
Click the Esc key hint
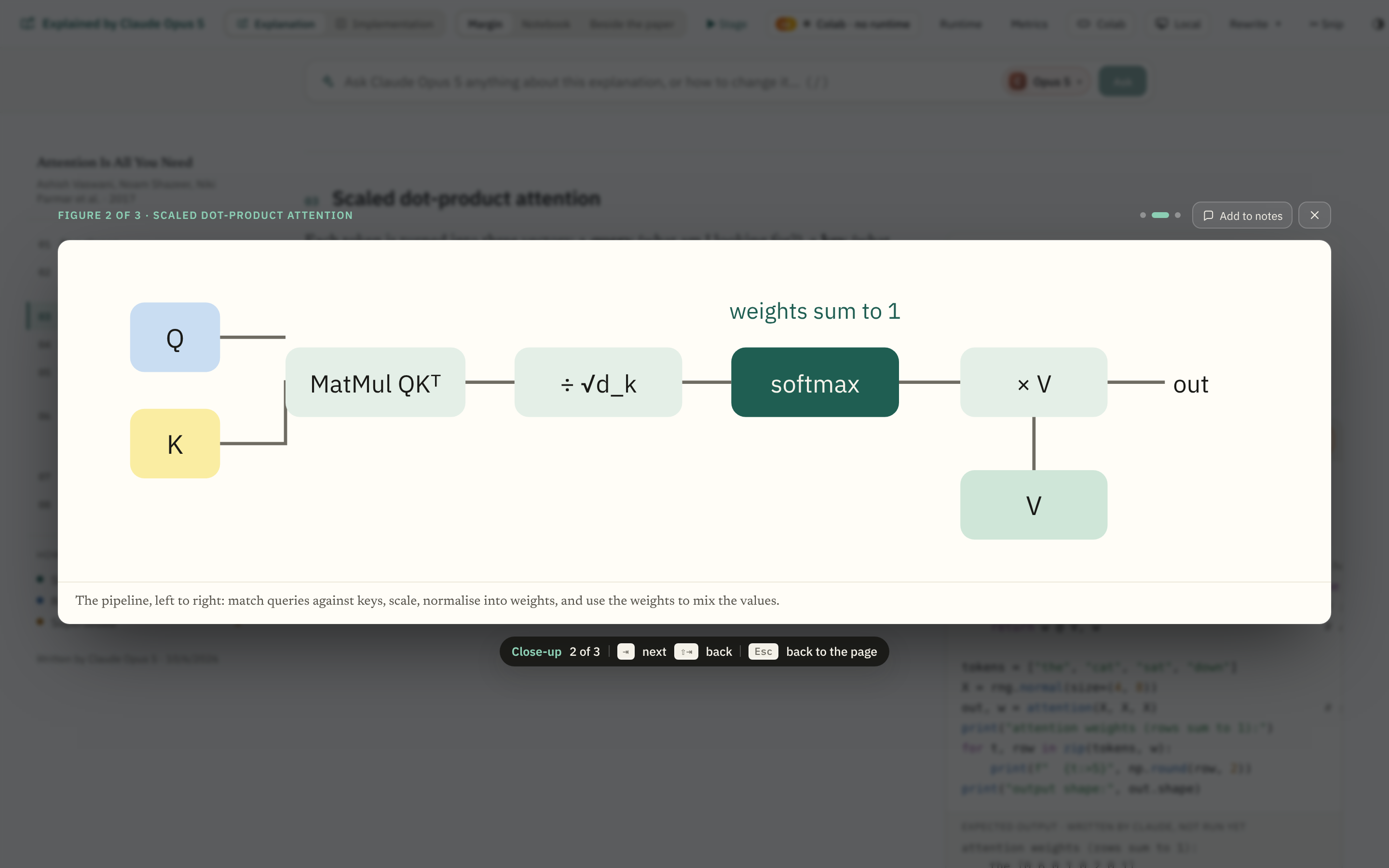click(763, 651)
